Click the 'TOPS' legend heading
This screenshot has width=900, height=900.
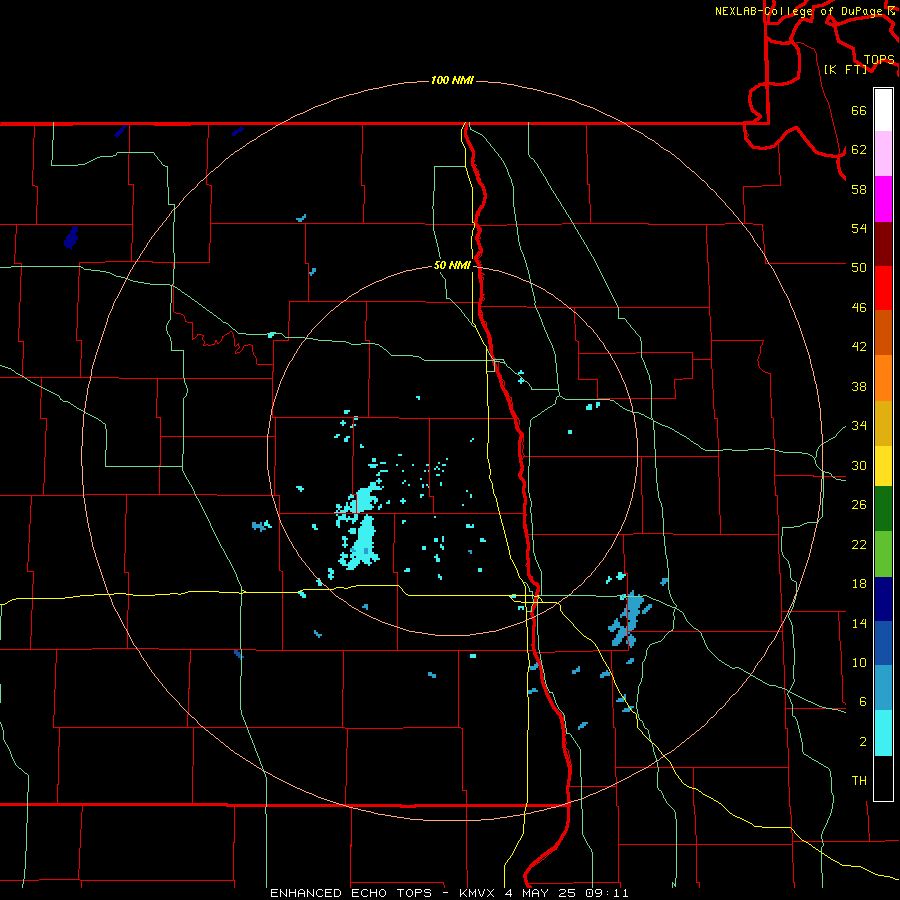point(879,59)
